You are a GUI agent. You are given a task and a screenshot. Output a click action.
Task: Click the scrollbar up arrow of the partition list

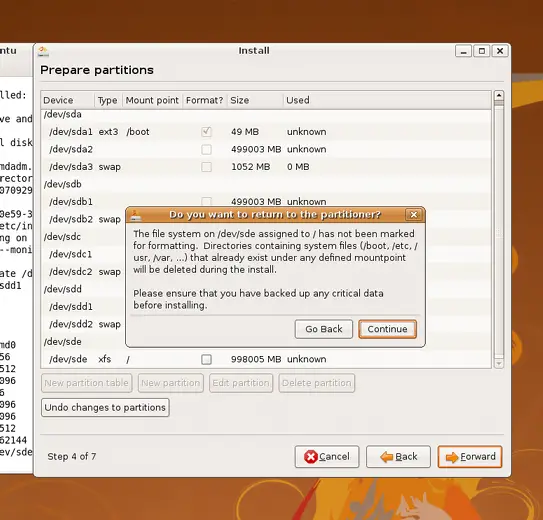pos(499,95)
